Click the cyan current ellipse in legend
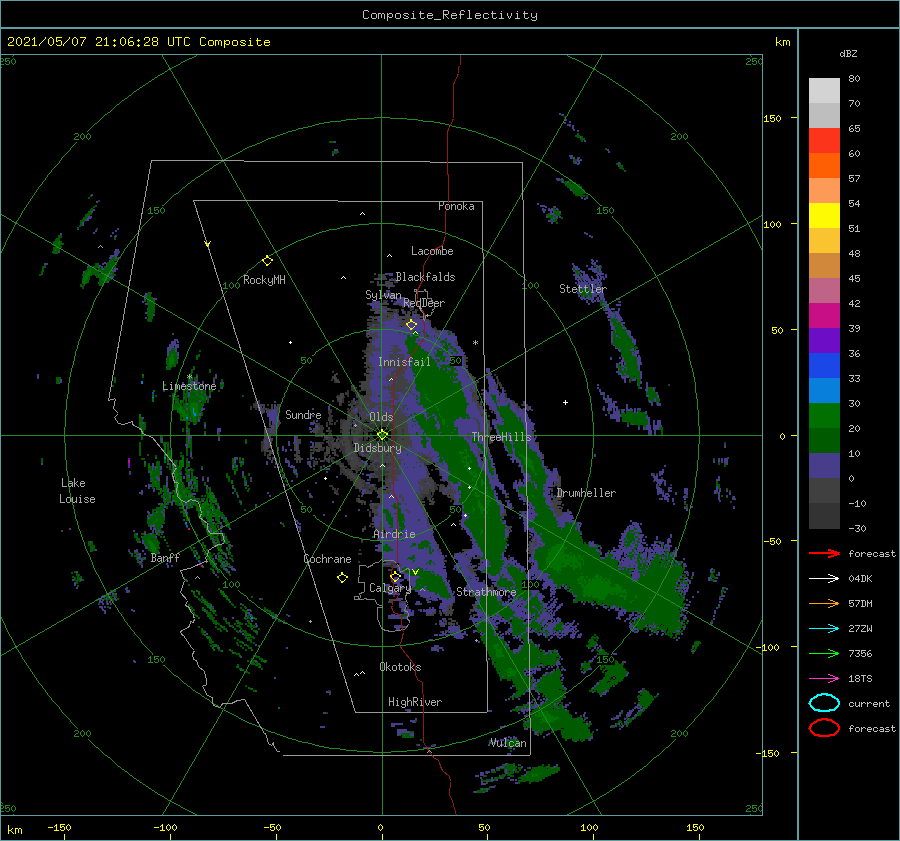The image size is (900, 841). click(824, 703)
